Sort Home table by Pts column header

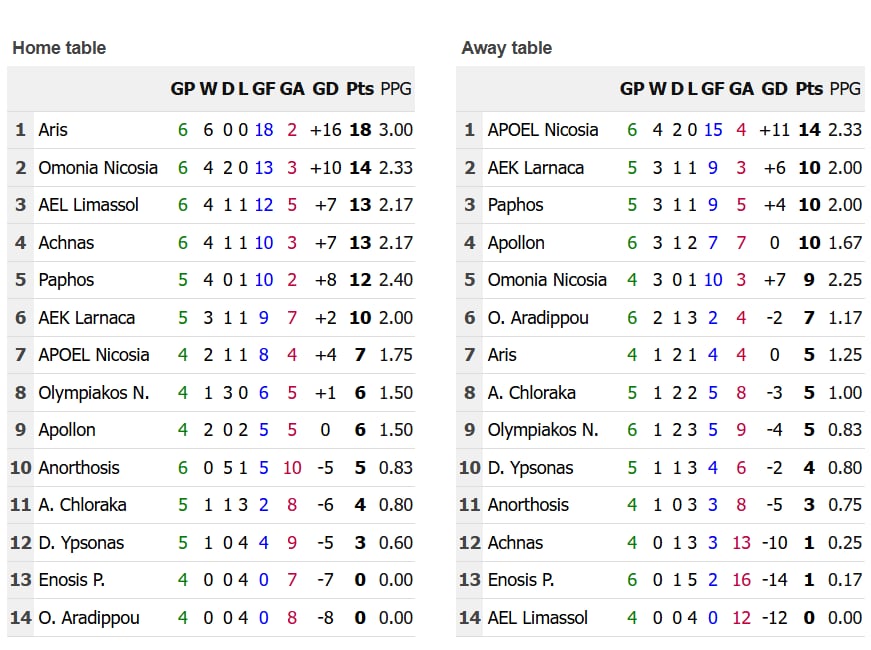pos(360,89)
